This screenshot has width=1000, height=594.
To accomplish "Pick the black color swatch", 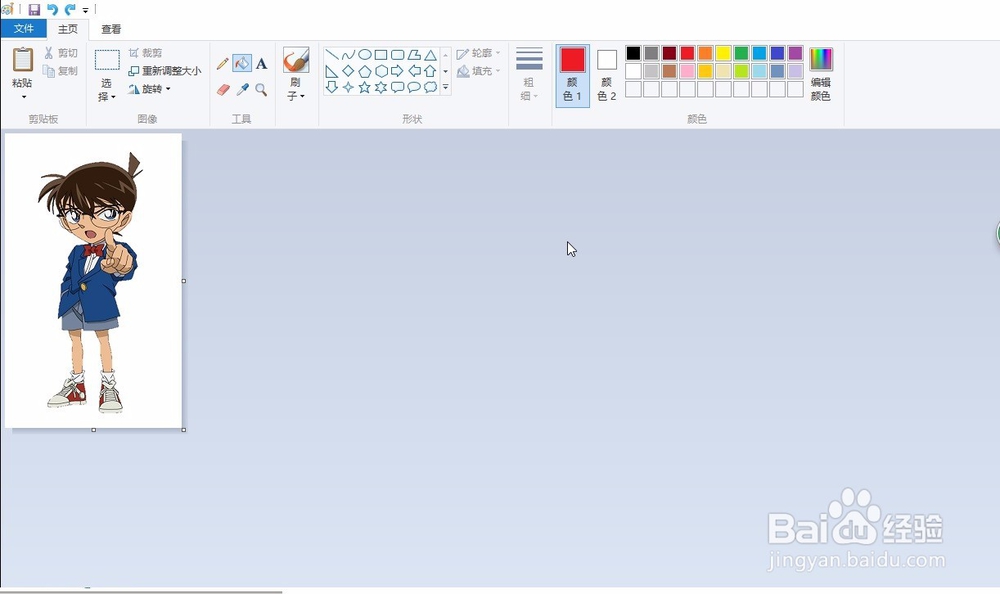I will [x=633, y=53].
